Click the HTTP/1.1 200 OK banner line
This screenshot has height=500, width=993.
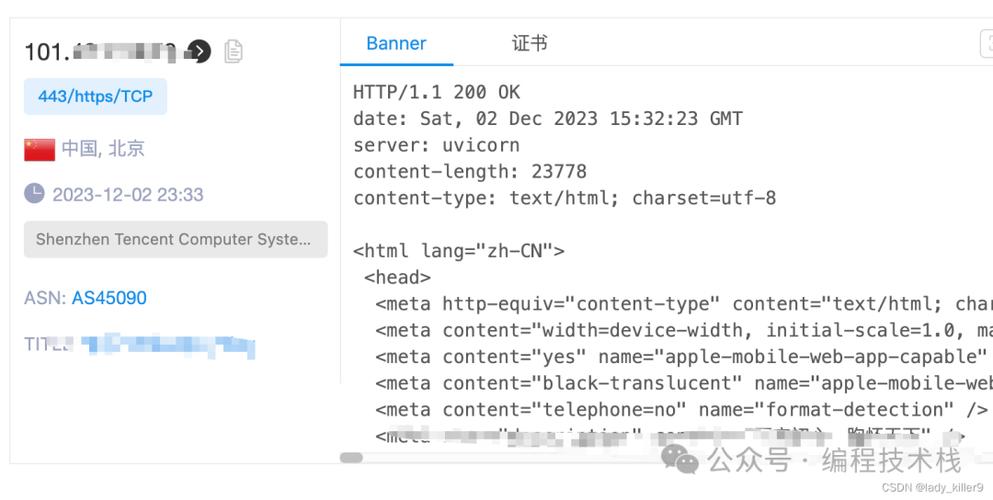pos(437,92)
